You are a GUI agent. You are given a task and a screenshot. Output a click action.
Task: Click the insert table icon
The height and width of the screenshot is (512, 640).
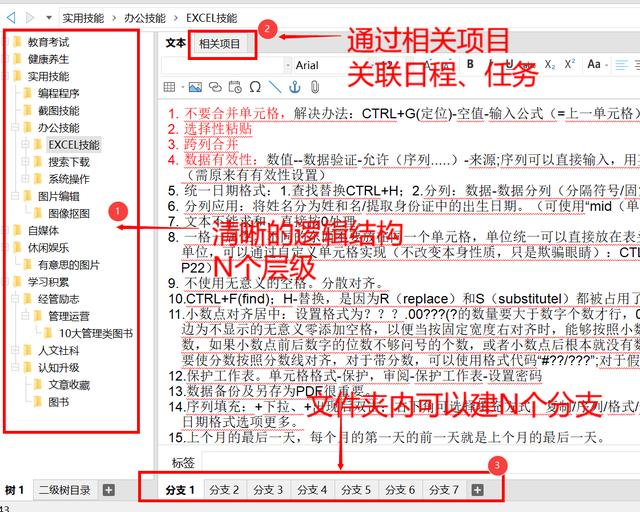pos(168,88)
